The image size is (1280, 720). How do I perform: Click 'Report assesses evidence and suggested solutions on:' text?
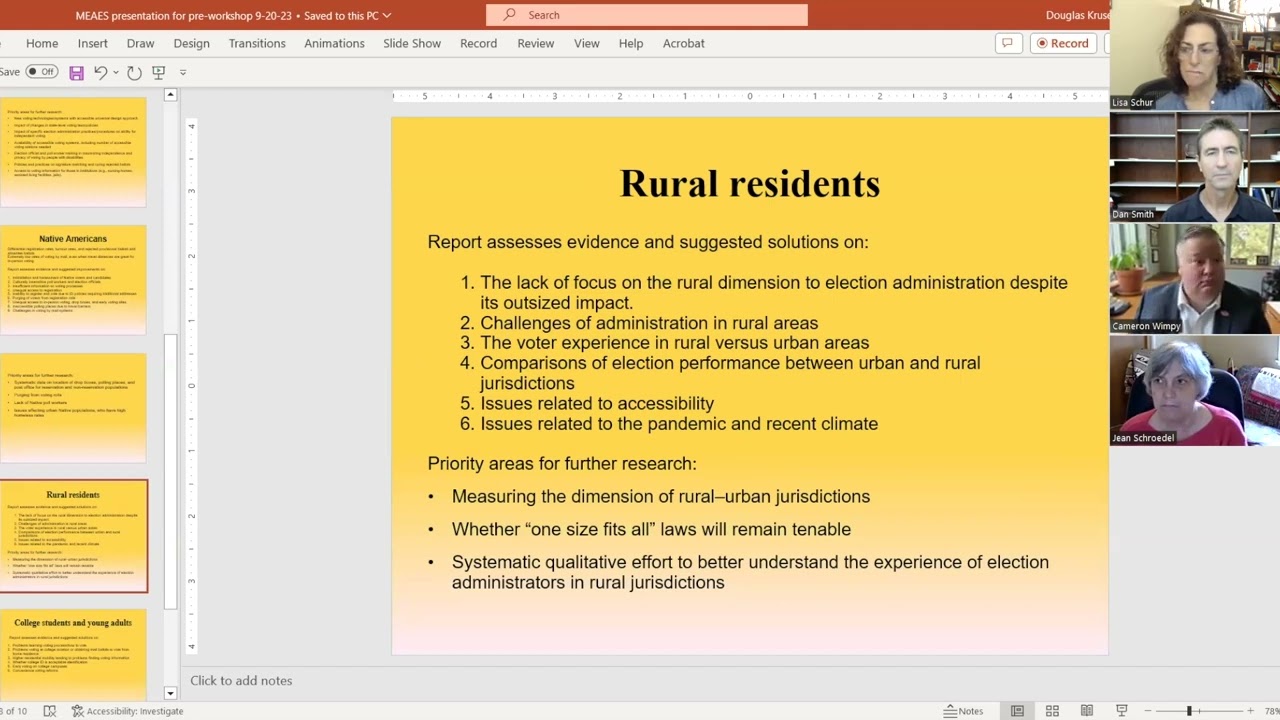click(648, 242)
